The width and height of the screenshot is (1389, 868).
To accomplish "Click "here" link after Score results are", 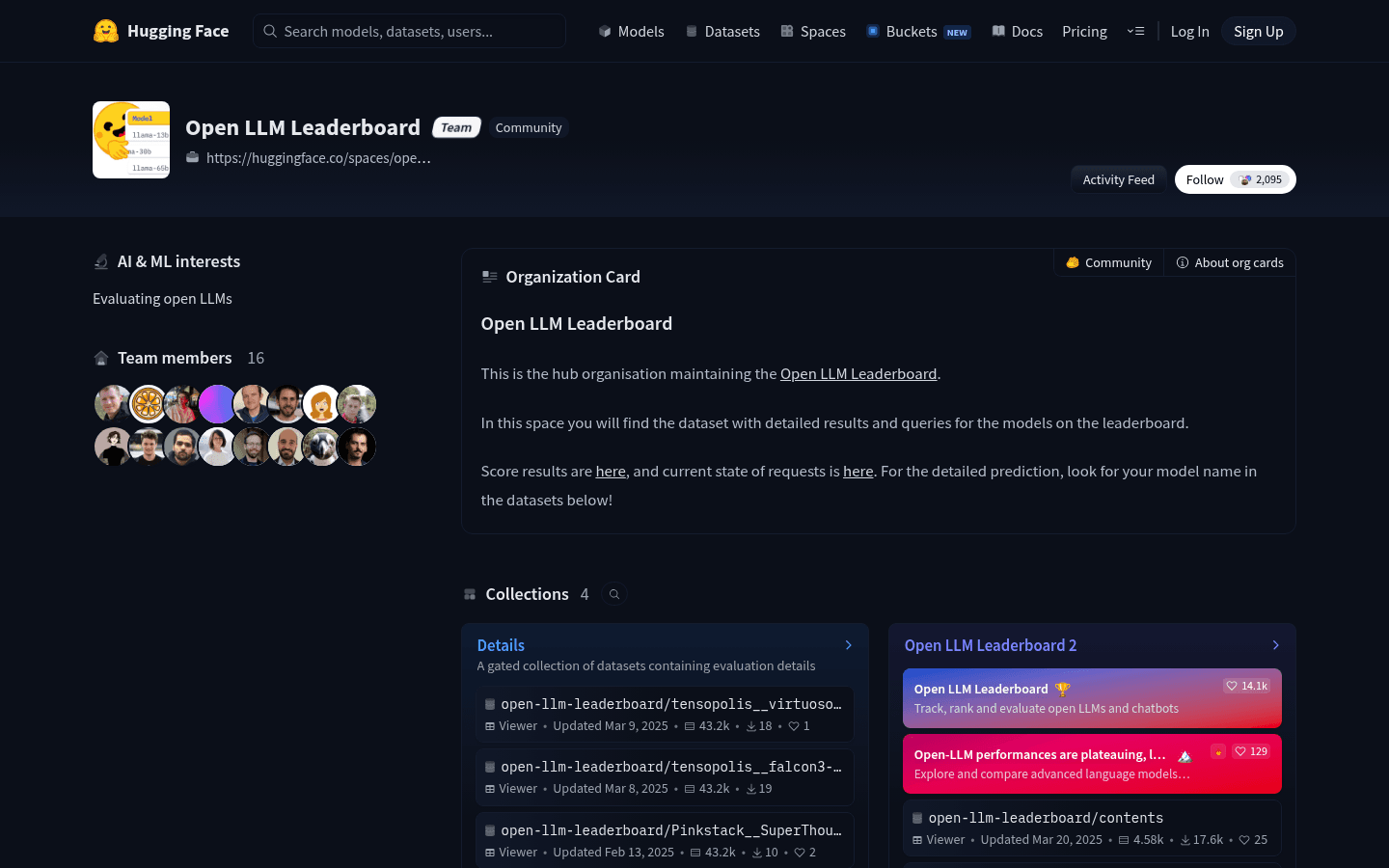I will tap(611, 472).
